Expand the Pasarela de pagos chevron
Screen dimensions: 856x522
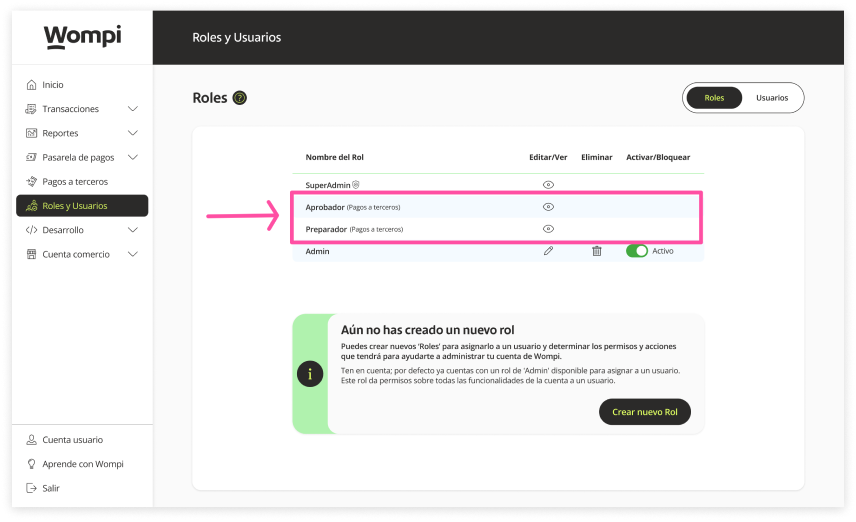(133, 157)
